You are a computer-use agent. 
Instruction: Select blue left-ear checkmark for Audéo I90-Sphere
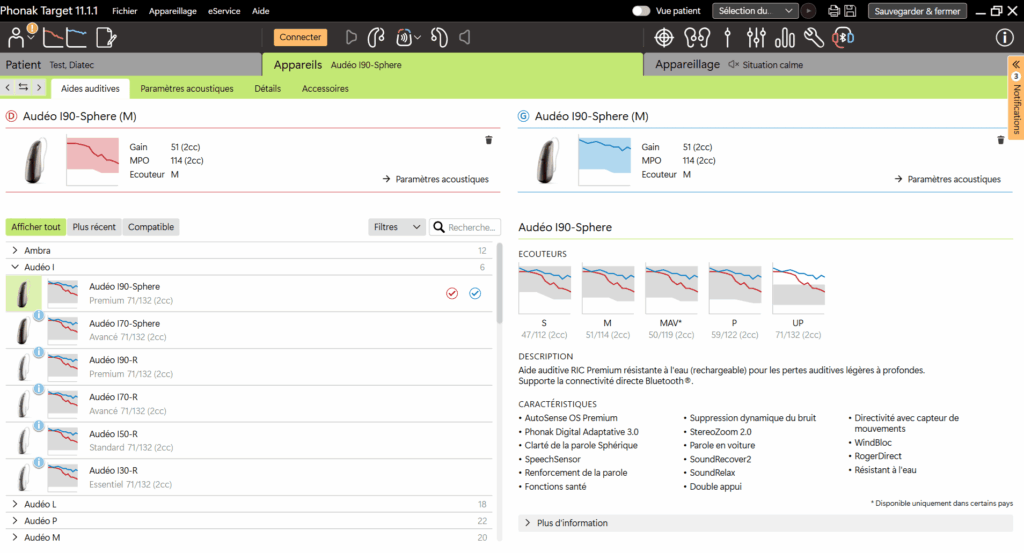click(x=475, y=293)
